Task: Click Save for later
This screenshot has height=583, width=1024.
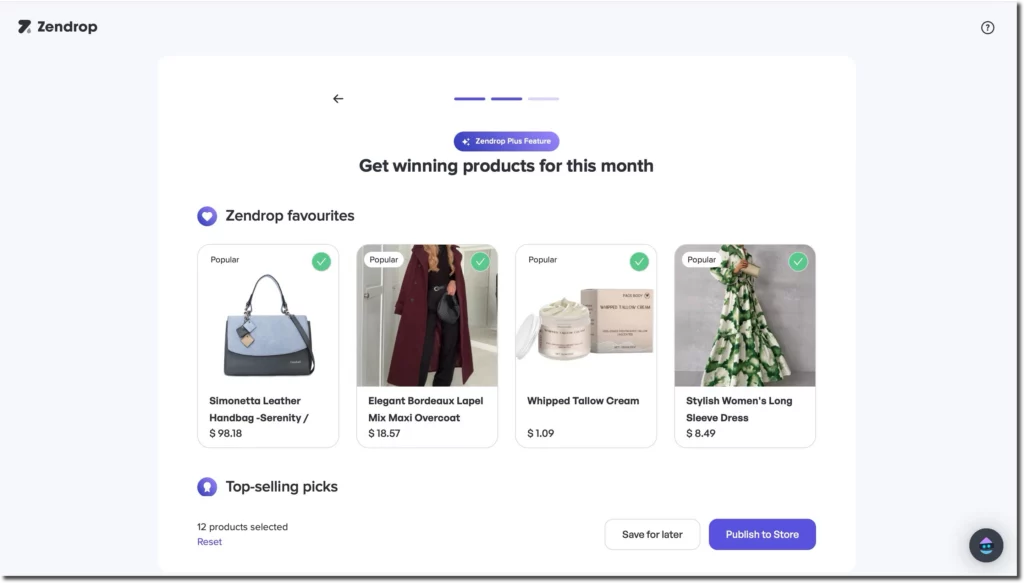Action: (652, 534)
